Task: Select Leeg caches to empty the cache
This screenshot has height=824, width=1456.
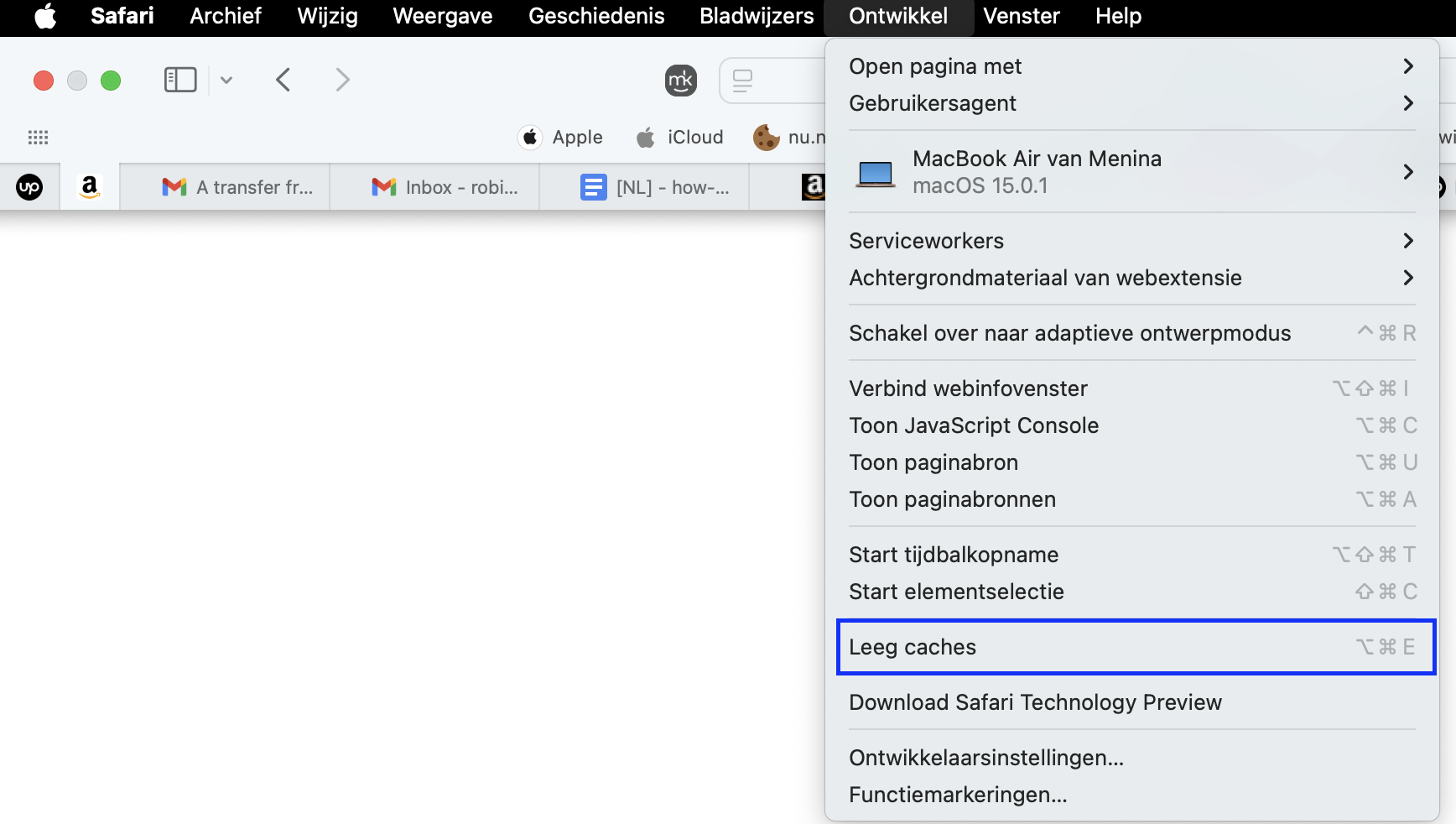Action: coord(913,646)
